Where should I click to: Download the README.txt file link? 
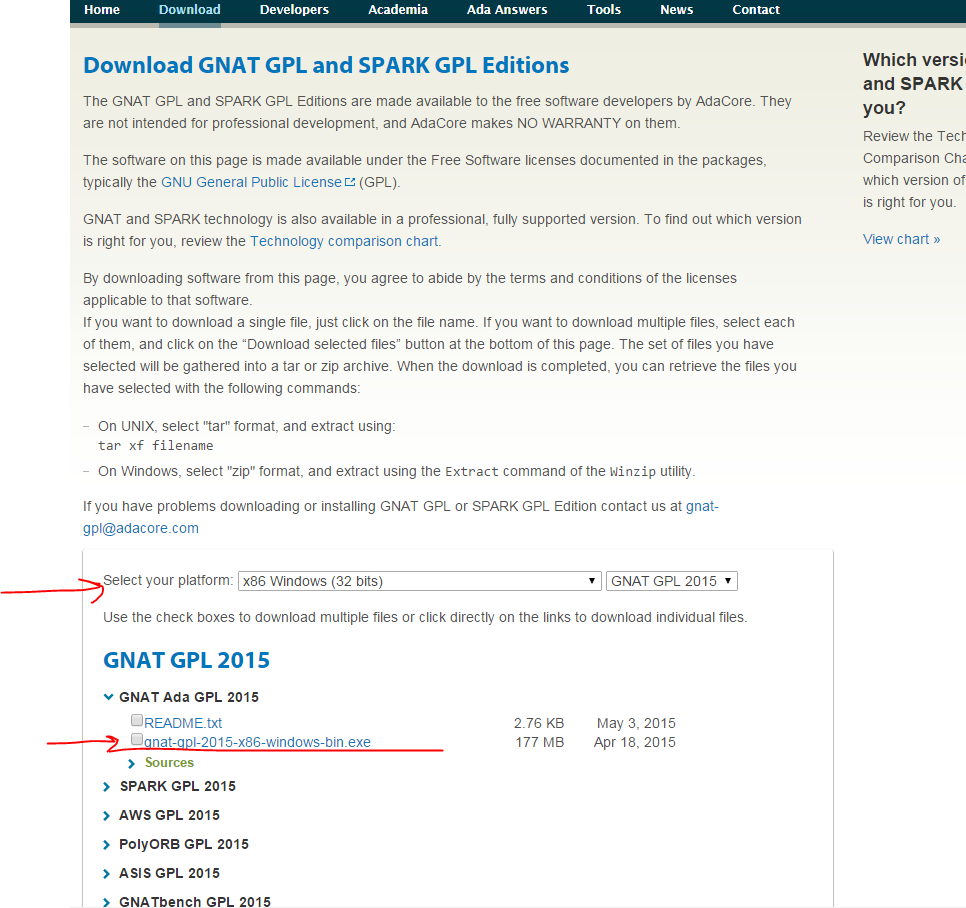tap(182, 723)
